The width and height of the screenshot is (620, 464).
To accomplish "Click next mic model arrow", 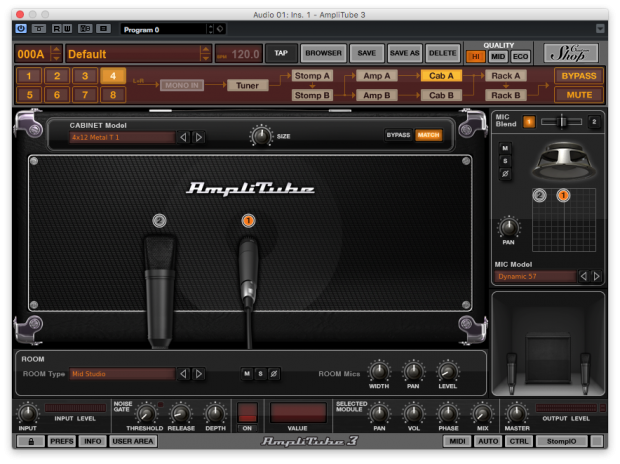I will (x=596, y=276).
